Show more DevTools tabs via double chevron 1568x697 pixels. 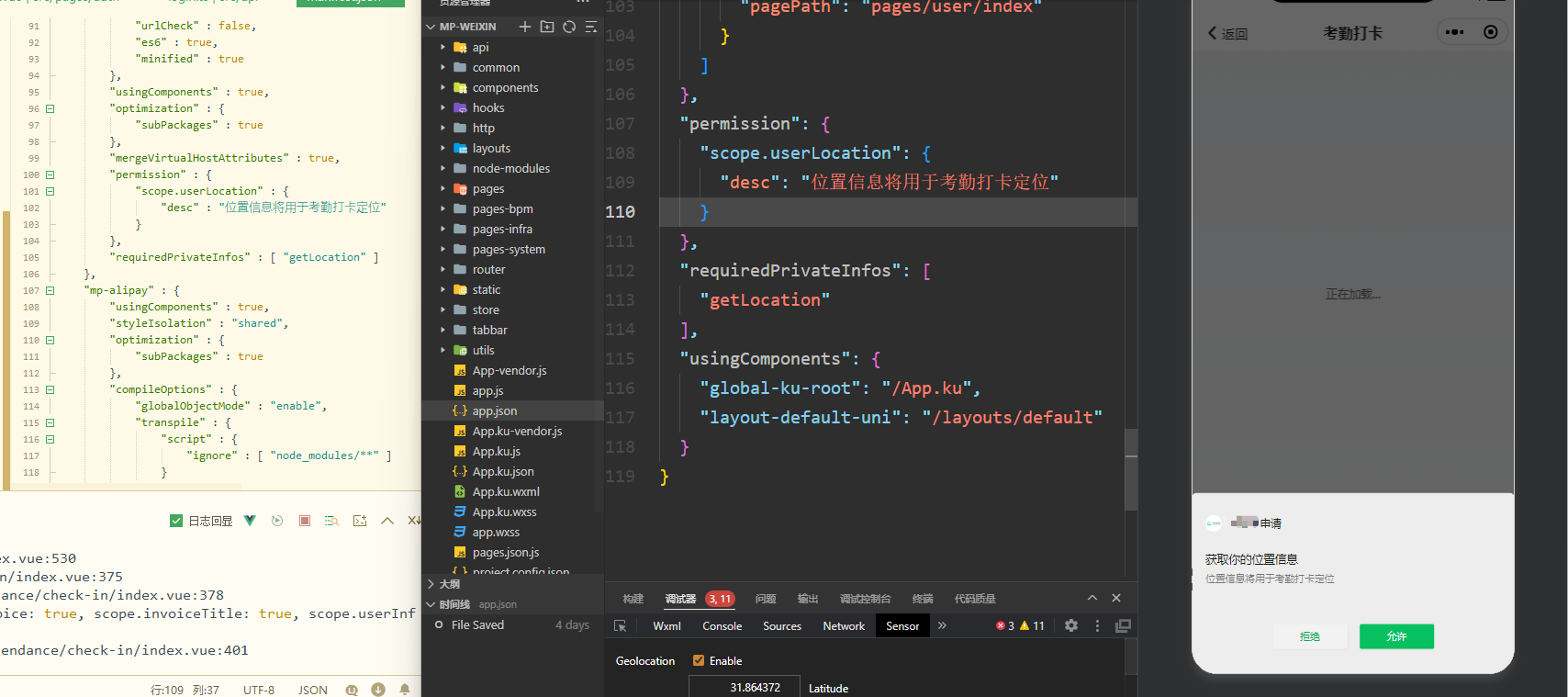(942, 625)
